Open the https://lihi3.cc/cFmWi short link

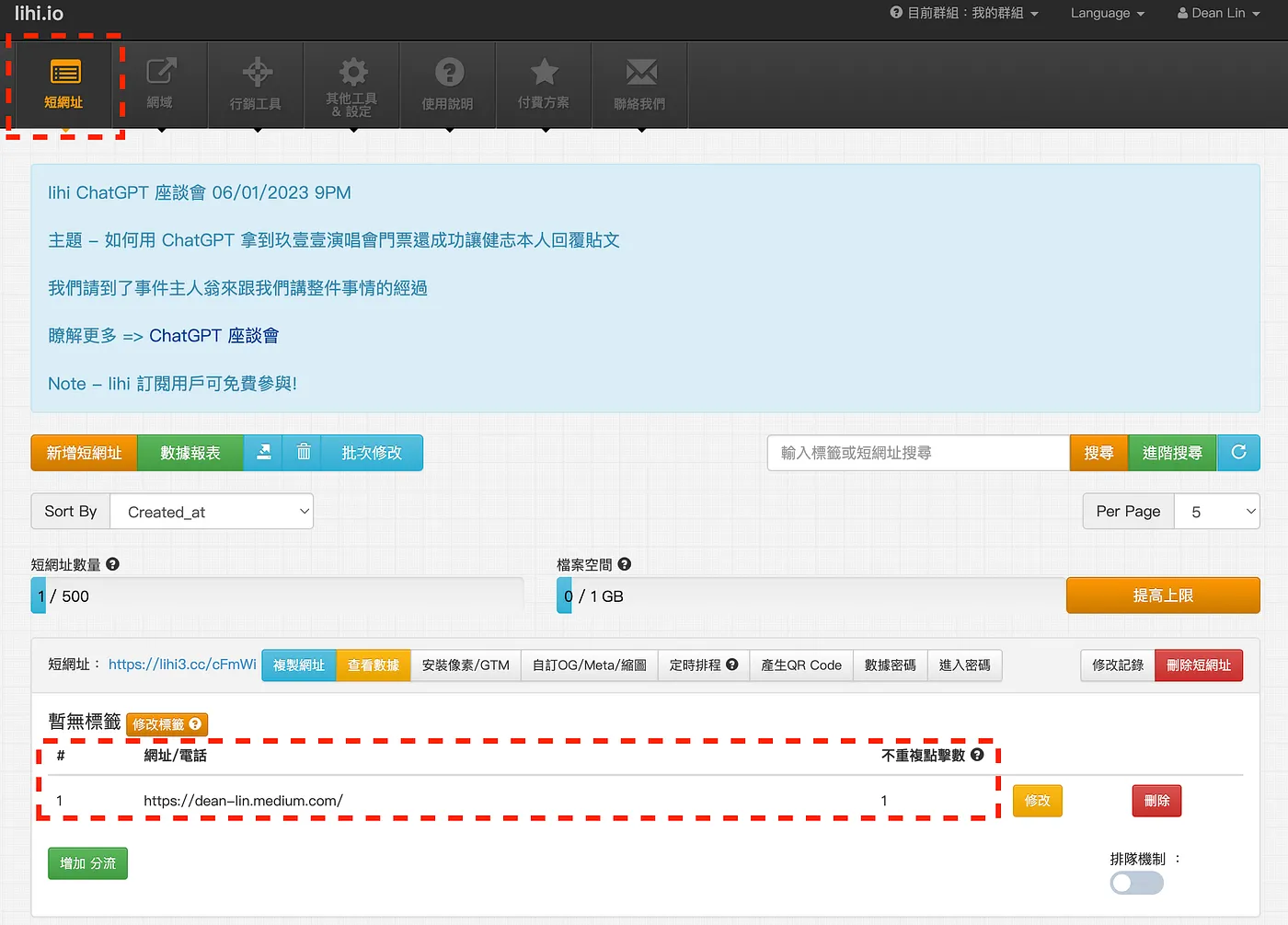click(182, 665)
